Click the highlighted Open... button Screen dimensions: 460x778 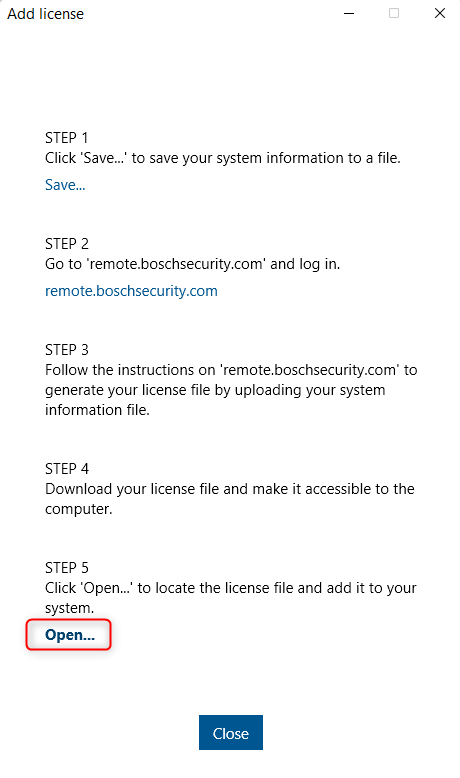coord(69,635)
